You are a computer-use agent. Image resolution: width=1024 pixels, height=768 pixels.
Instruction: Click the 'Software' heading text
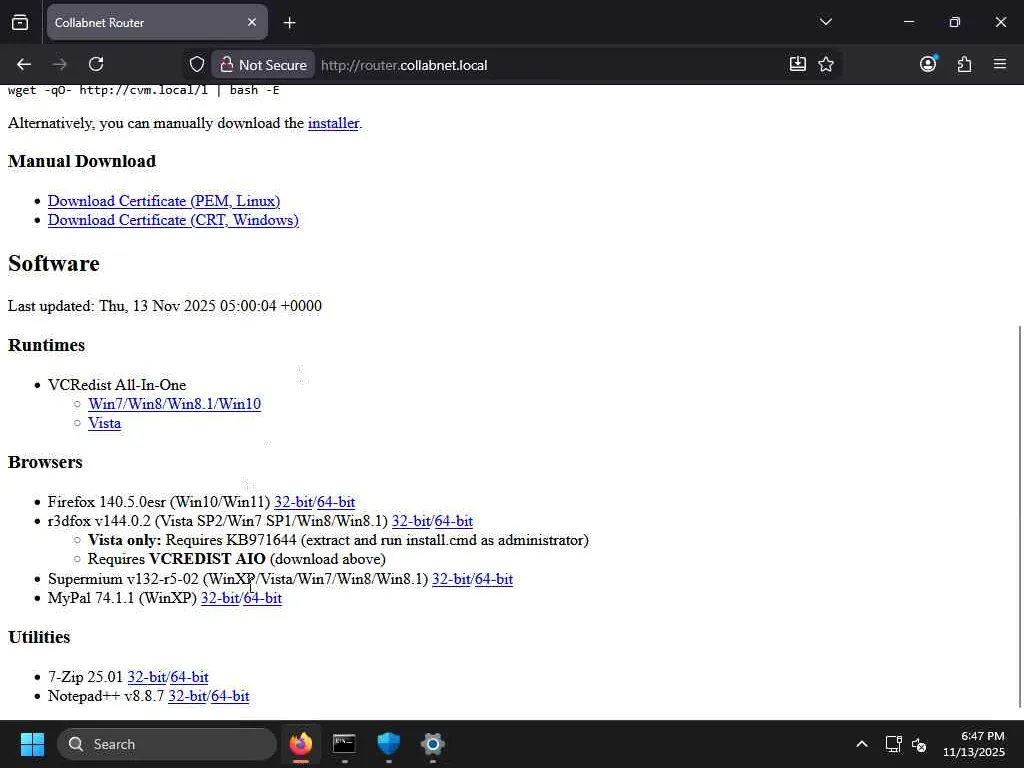(54, 263)
